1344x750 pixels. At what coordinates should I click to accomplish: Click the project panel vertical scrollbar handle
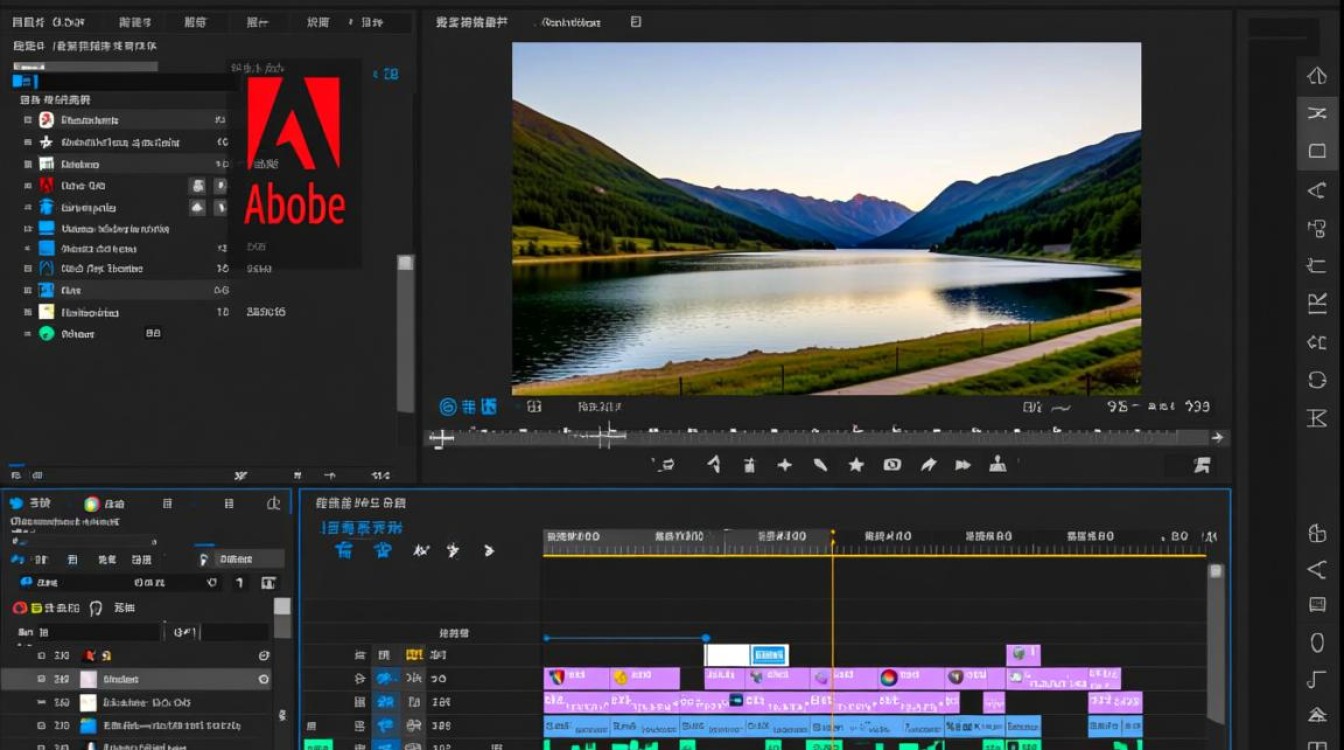coord(405,262)
